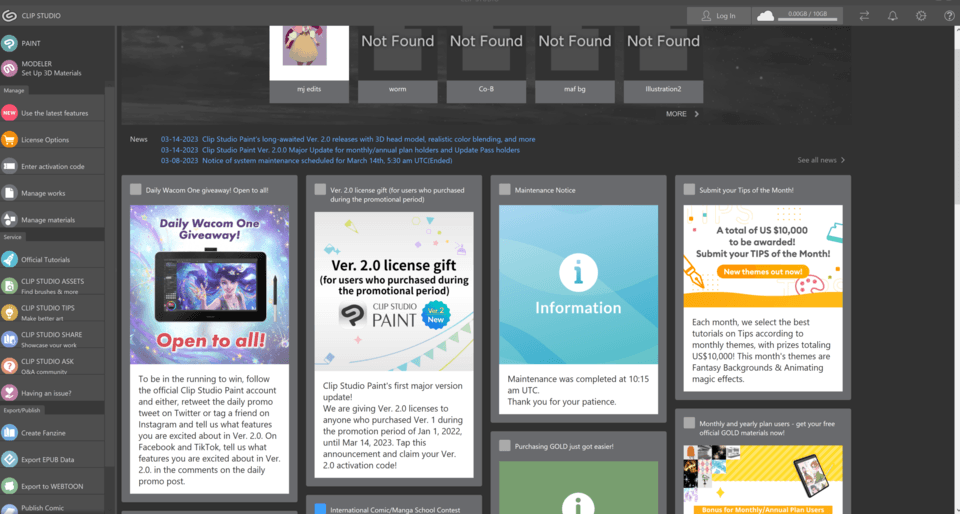The width and height of the screenshot is (960, 514).
Task: Select Use the latest features label
Action: [x=54, y=113]
